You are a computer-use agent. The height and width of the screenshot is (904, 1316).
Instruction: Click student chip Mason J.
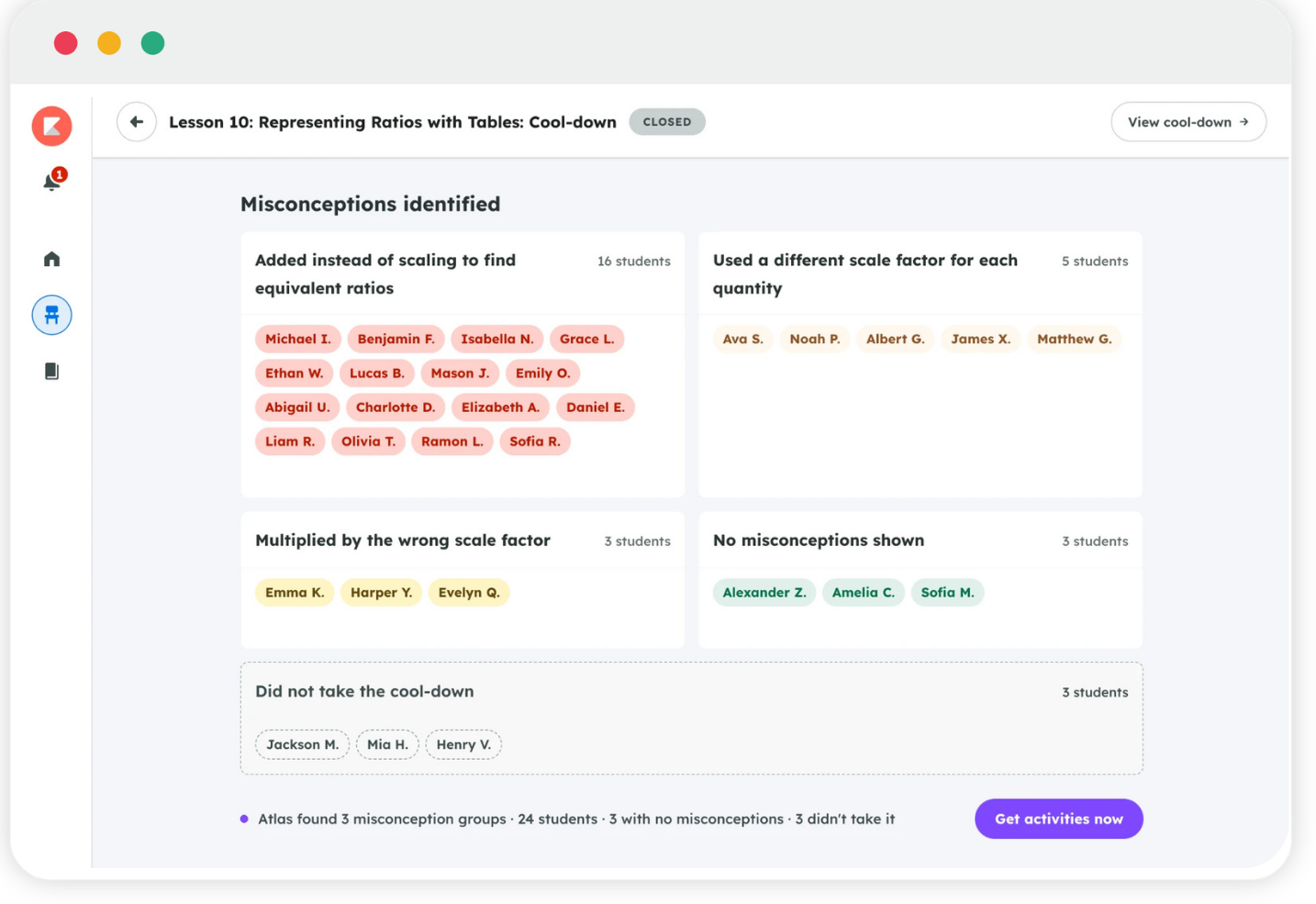[460, 373]
